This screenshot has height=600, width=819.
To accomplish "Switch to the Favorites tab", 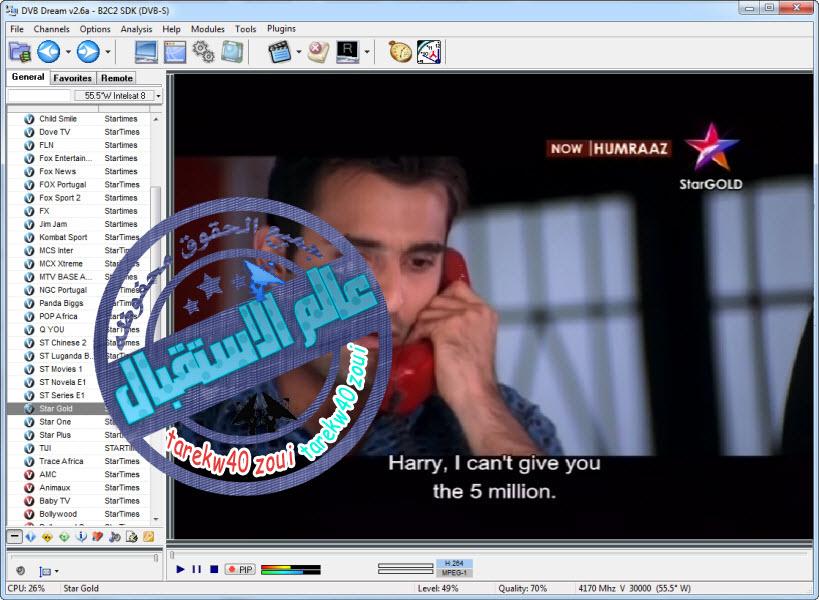I will click(73, 78).
